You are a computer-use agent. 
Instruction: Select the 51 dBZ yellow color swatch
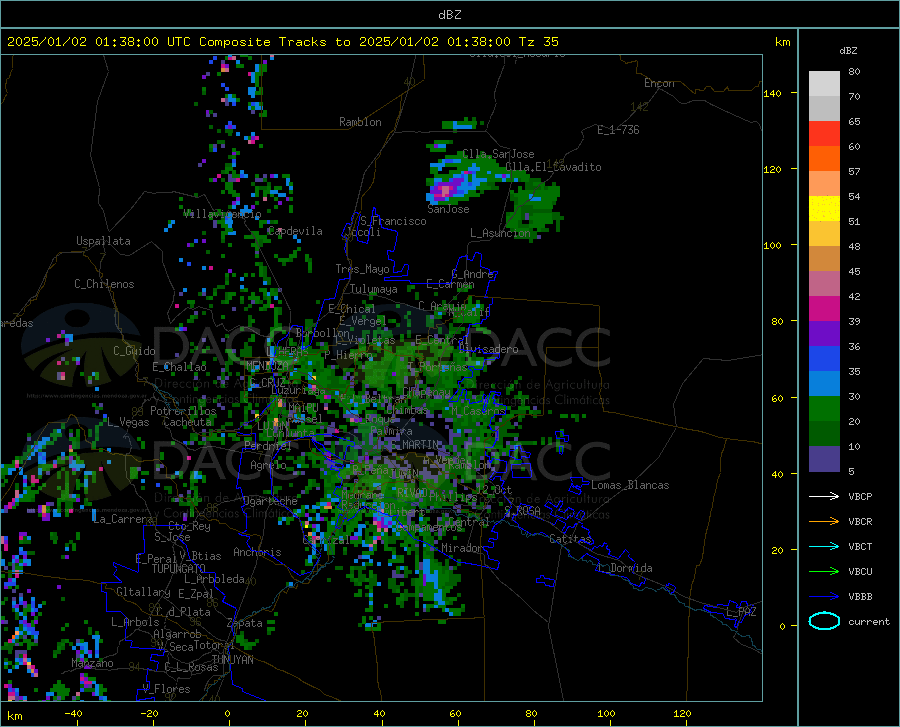click(x=824, y=209)
